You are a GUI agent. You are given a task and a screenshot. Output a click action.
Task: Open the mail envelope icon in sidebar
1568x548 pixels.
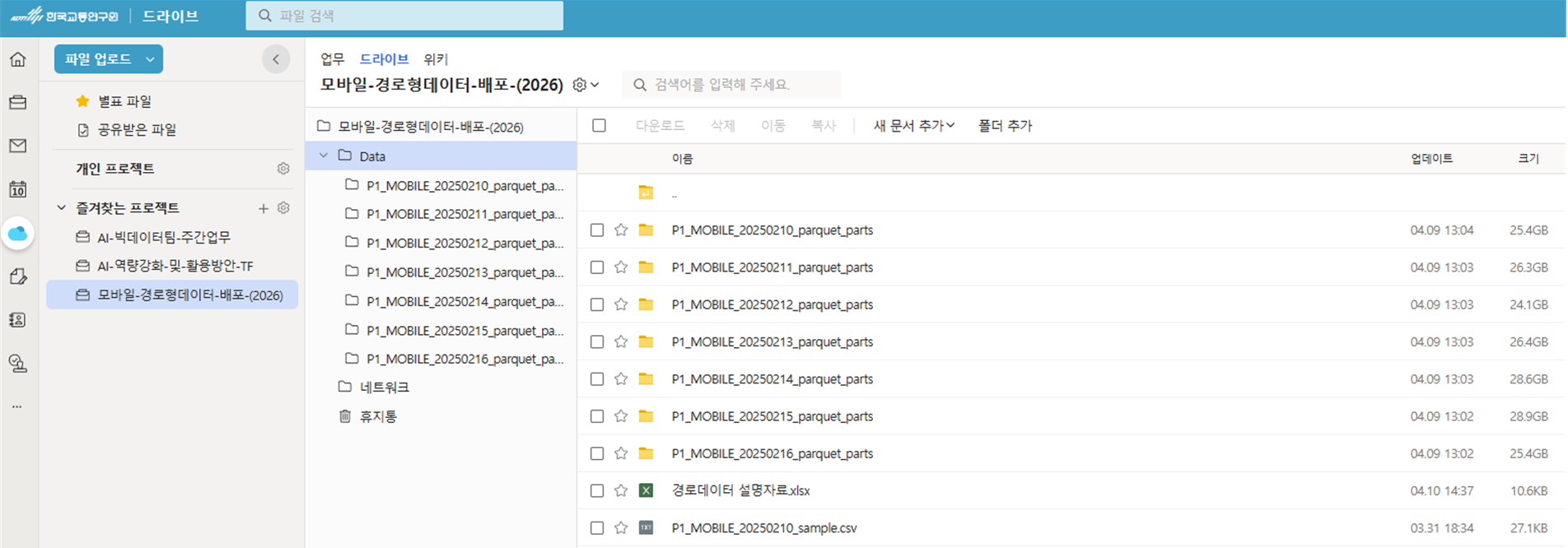pos(17,146)
